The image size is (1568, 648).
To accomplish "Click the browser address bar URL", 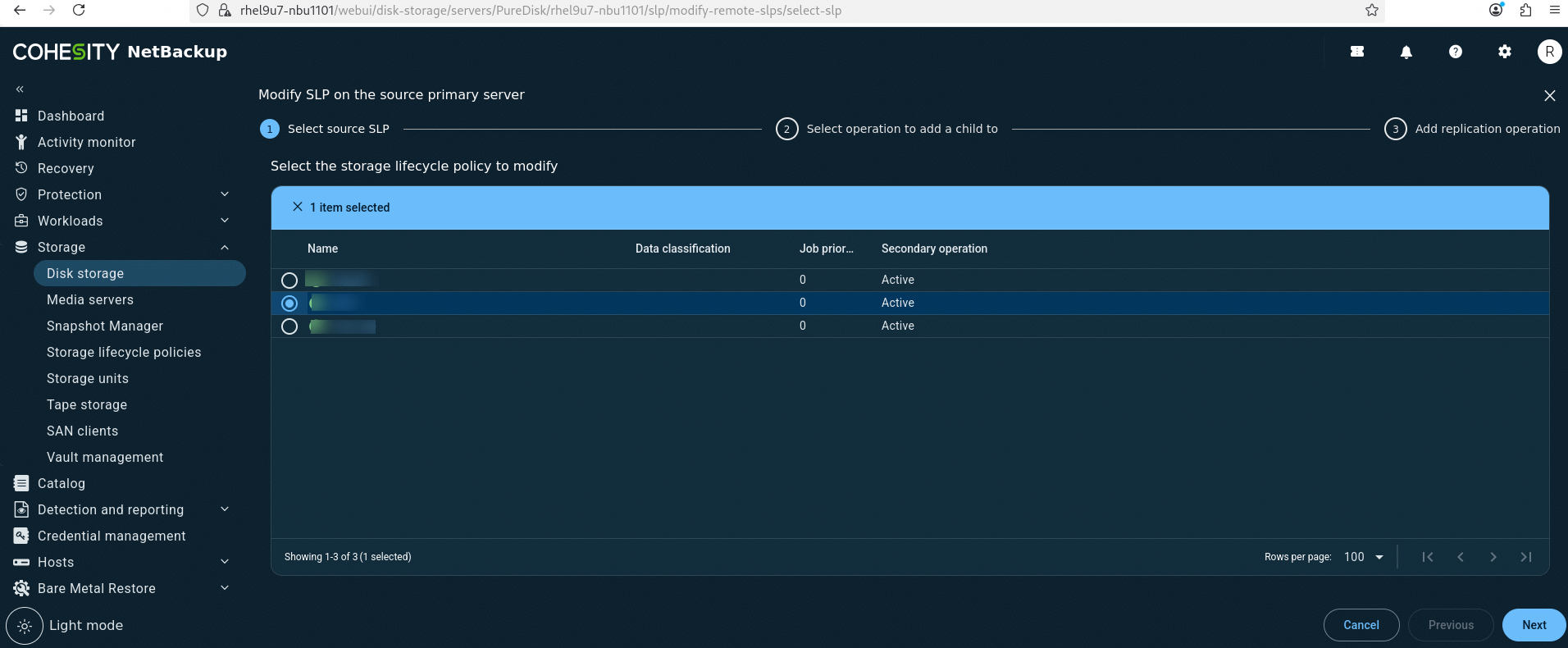I will click(x=541, y=11).
